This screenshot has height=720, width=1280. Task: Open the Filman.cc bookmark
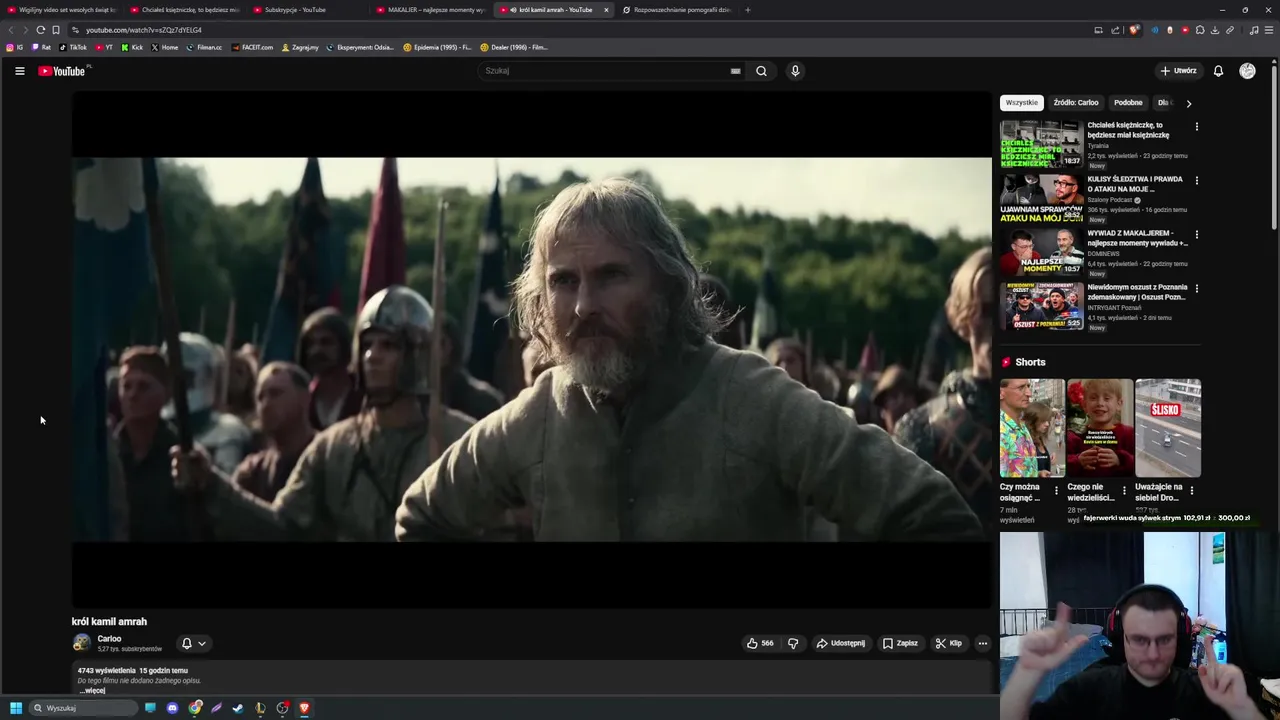point(204,47)
